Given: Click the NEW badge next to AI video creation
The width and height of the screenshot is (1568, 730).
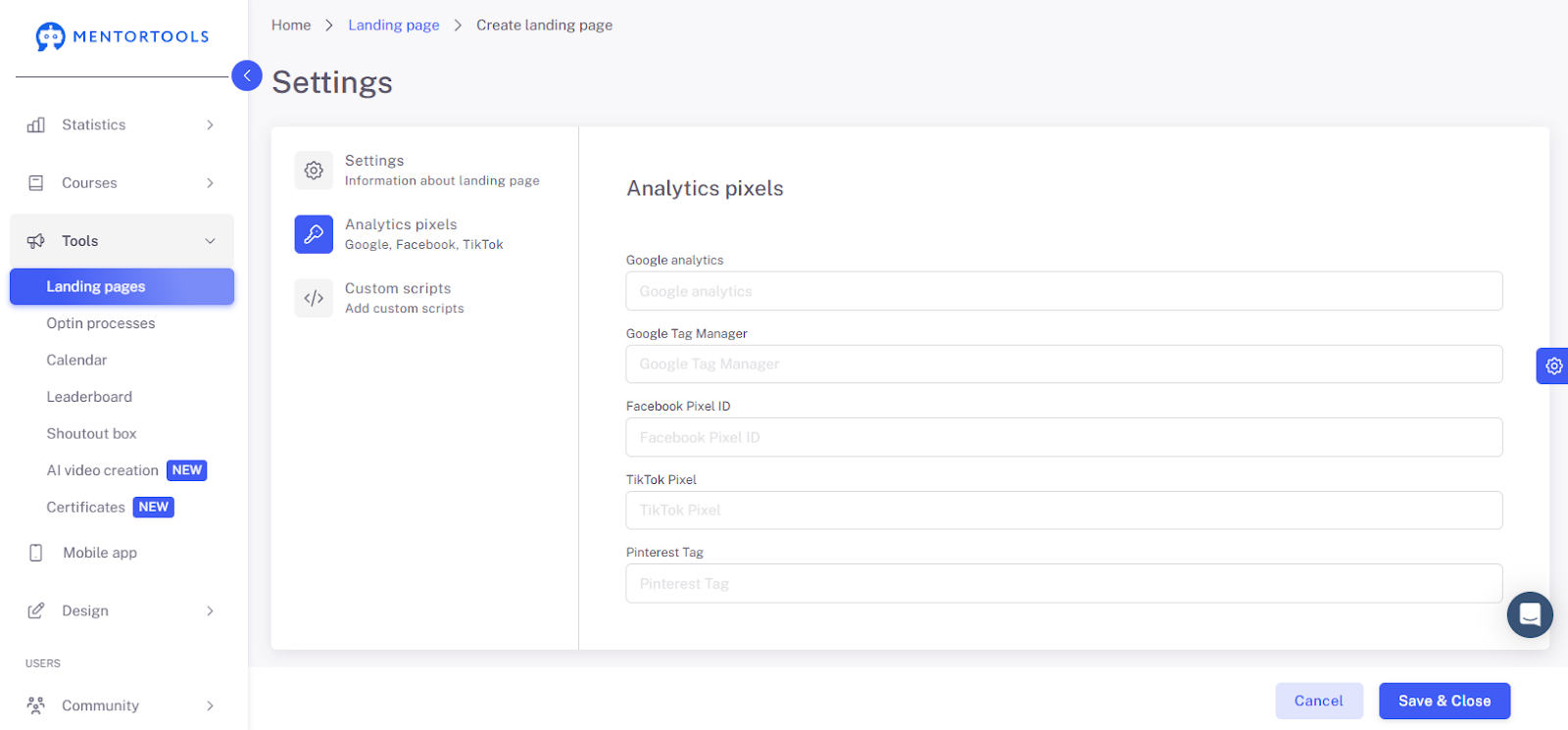Looking at the screenshot, I should click(x=186, y=470).
